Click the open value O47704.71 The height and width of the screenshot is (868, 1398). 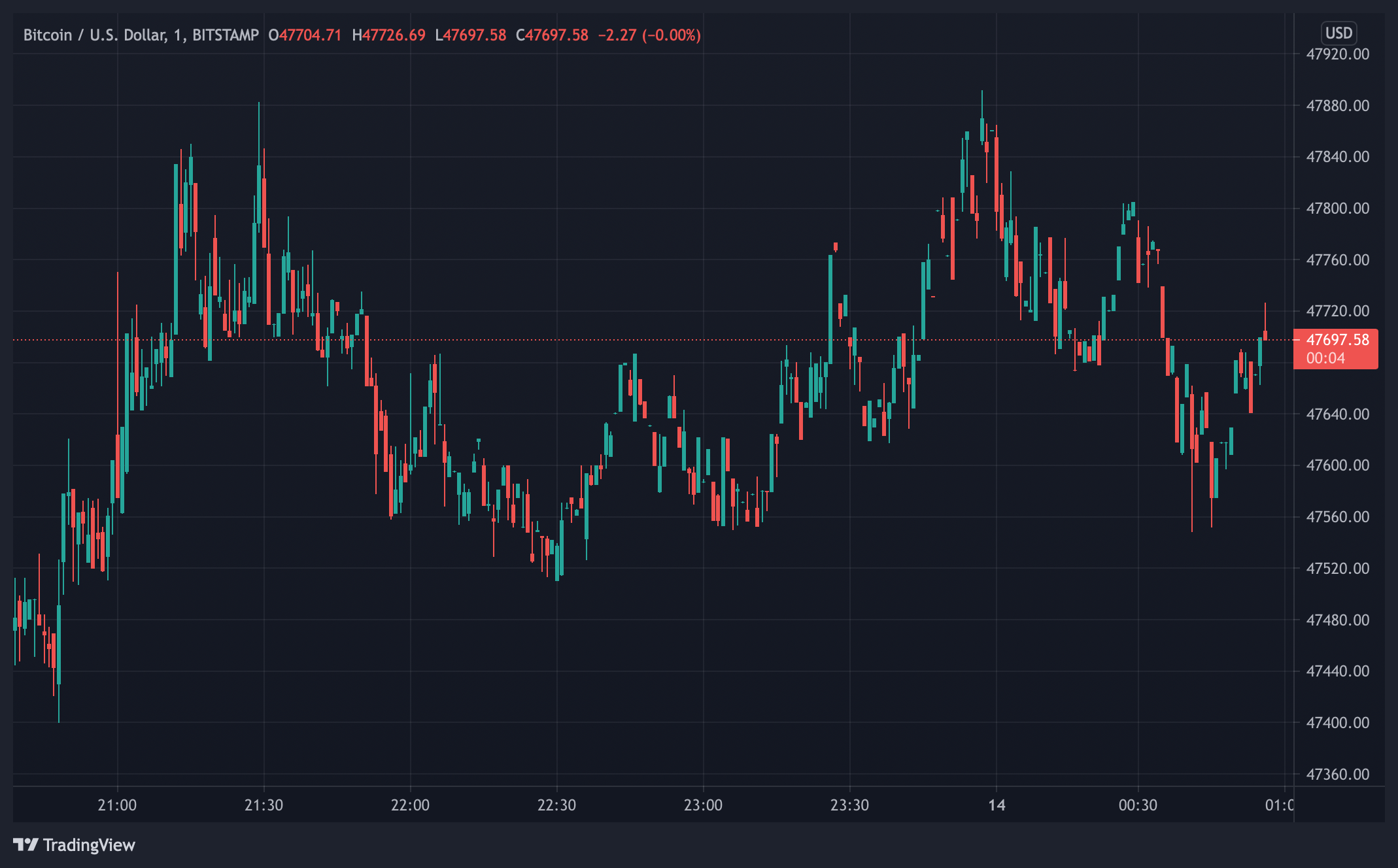tap(305, 35)
